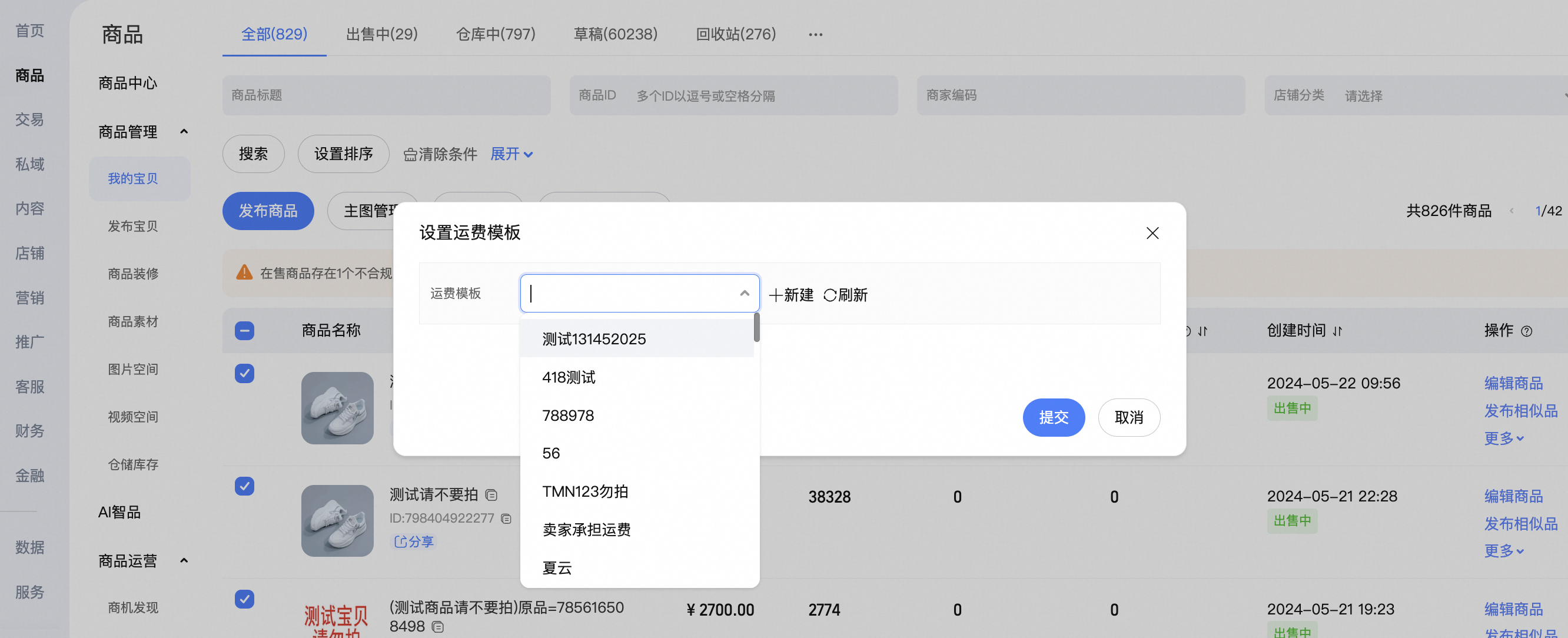Expand 更多 in 2024-05-21 22:28 row
The width and height of the screenshot is (1568, 638).
coord(1503,551)
